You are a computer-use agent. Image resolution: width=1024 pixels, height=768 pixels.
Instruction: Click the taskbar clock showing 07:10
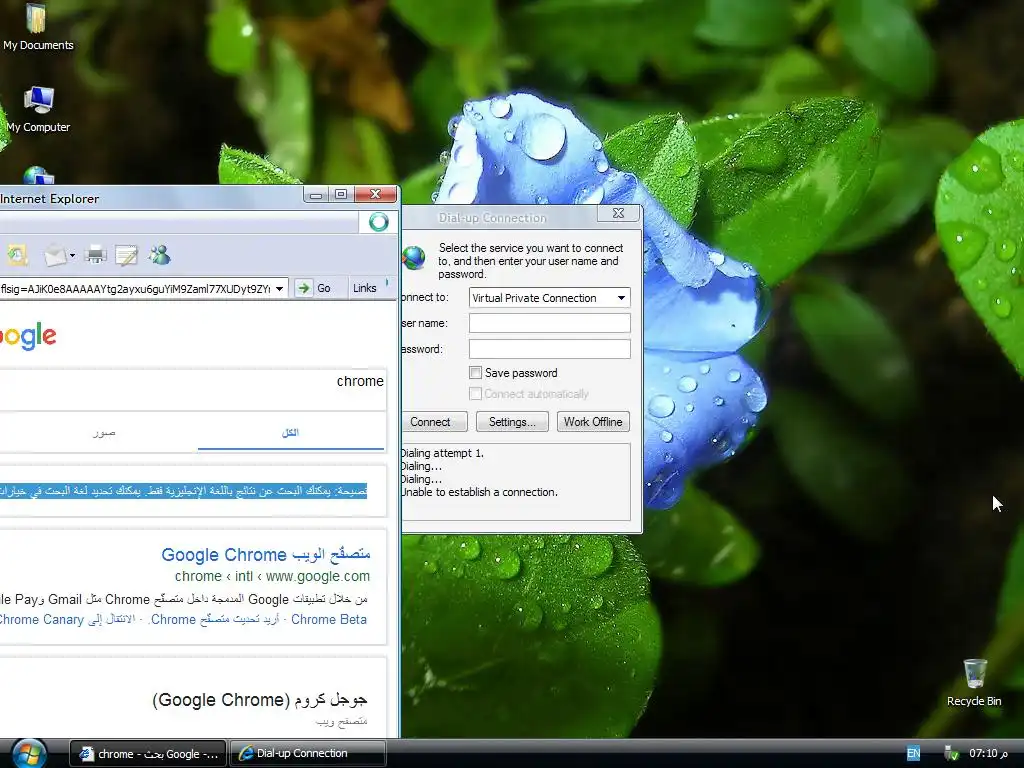tap(988, 754)
